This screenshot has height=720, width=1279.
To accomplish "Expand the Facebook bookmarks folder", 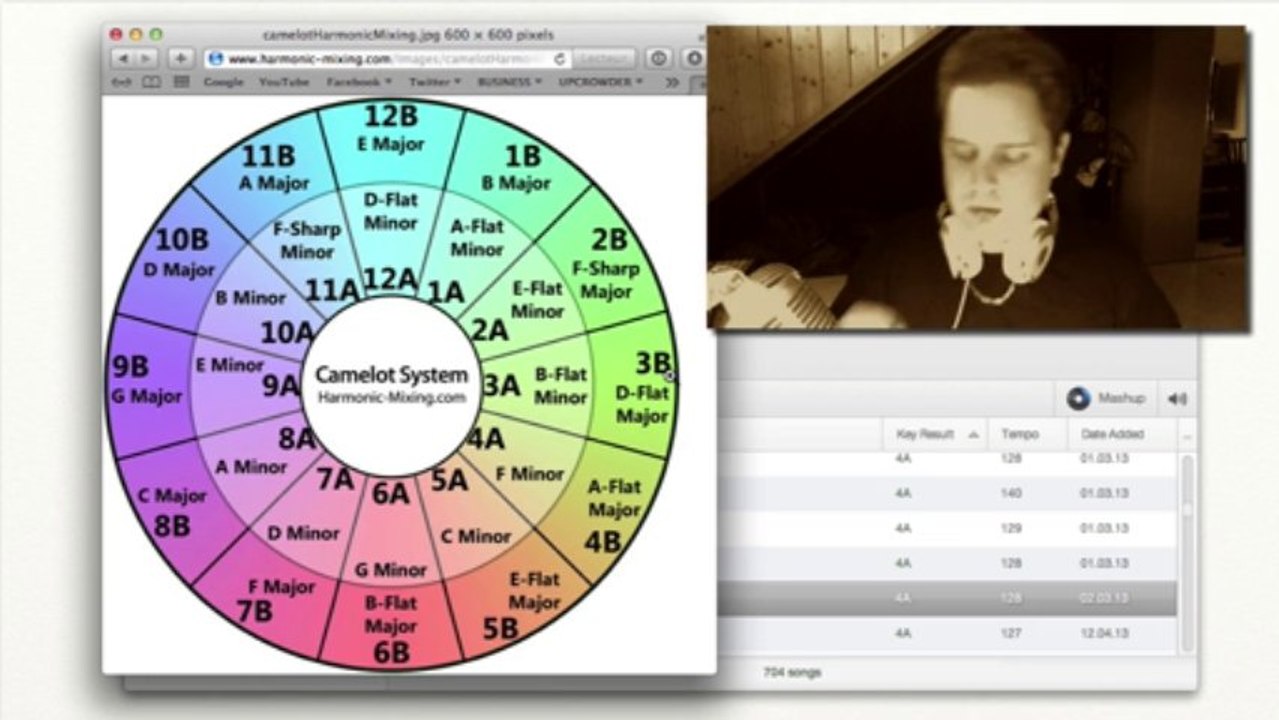I will pyautogui.click(x=358, y=82).
